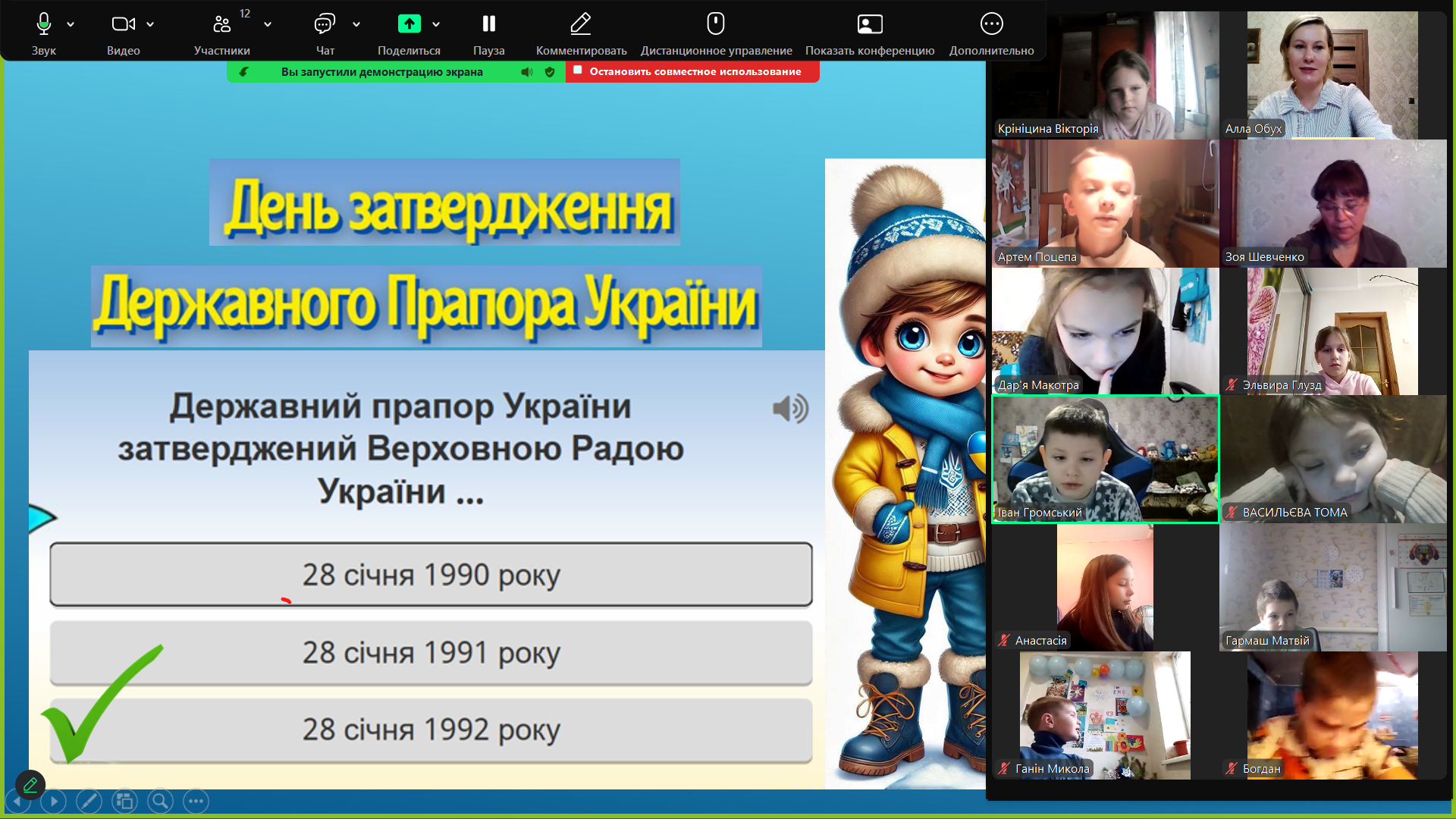
Task: Expand video options arrow next to Видео
Action: pyautogui.click(x=150, y=24)
